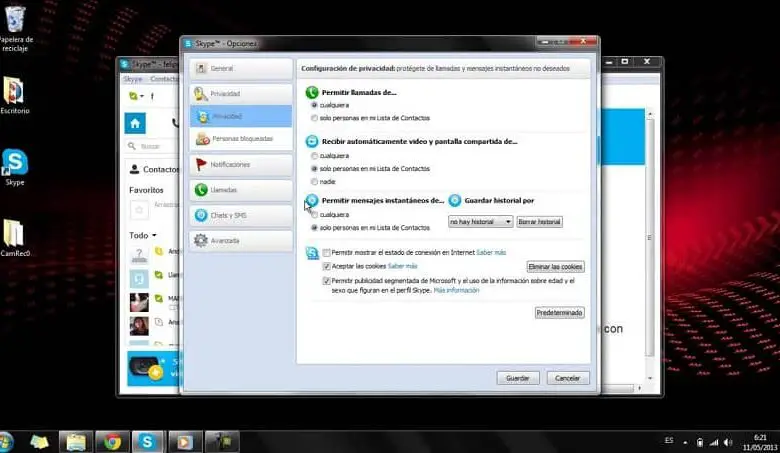The height and width of the screenshot is (453, 780).
Task: Select 'solo personas' under Permitir mensajes instantáneos
Action: point(314,228)
